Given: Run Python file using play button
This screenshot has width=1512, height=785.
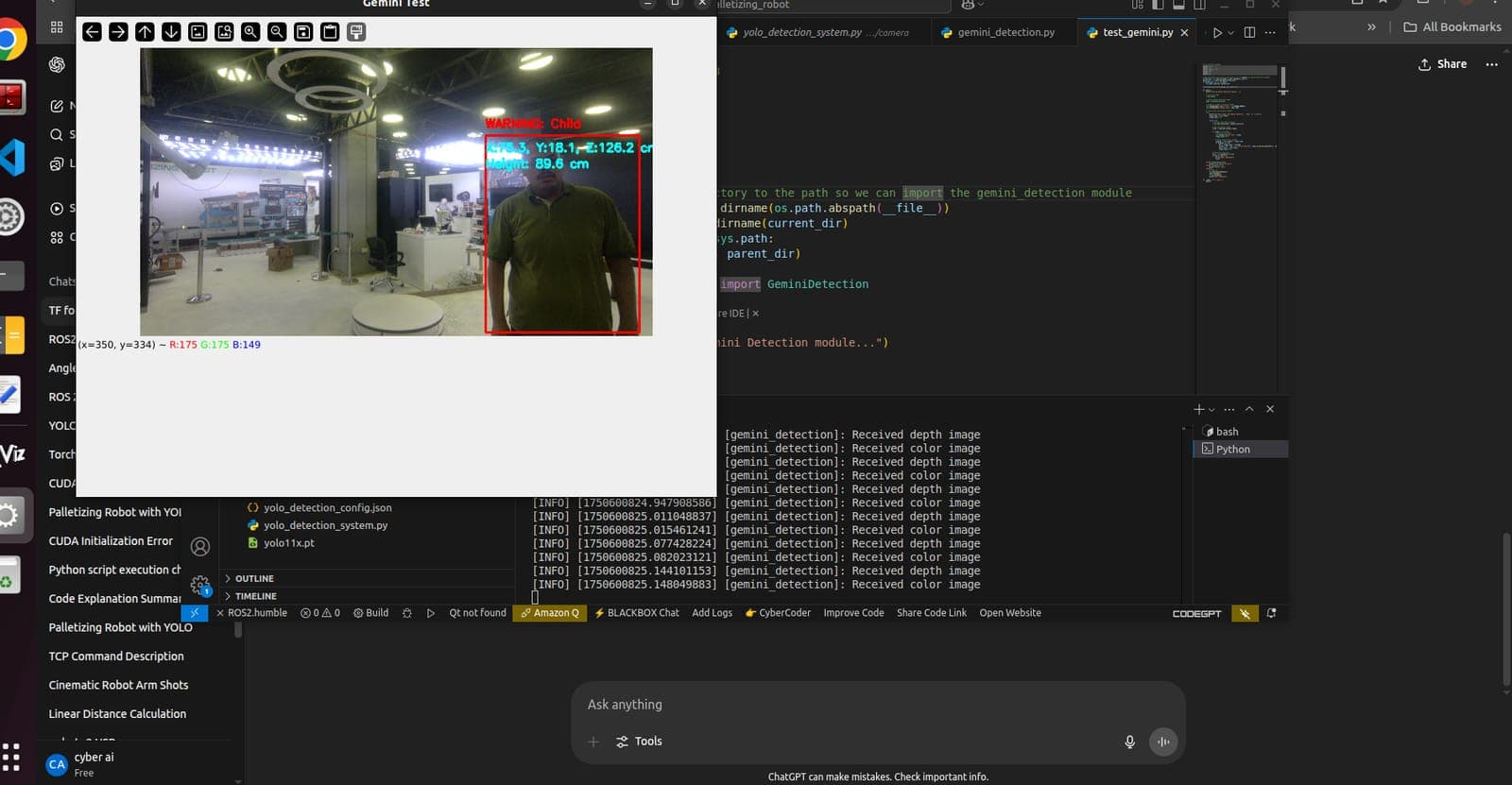Looking at the screenshot, I should click(x=1217, y=32).
